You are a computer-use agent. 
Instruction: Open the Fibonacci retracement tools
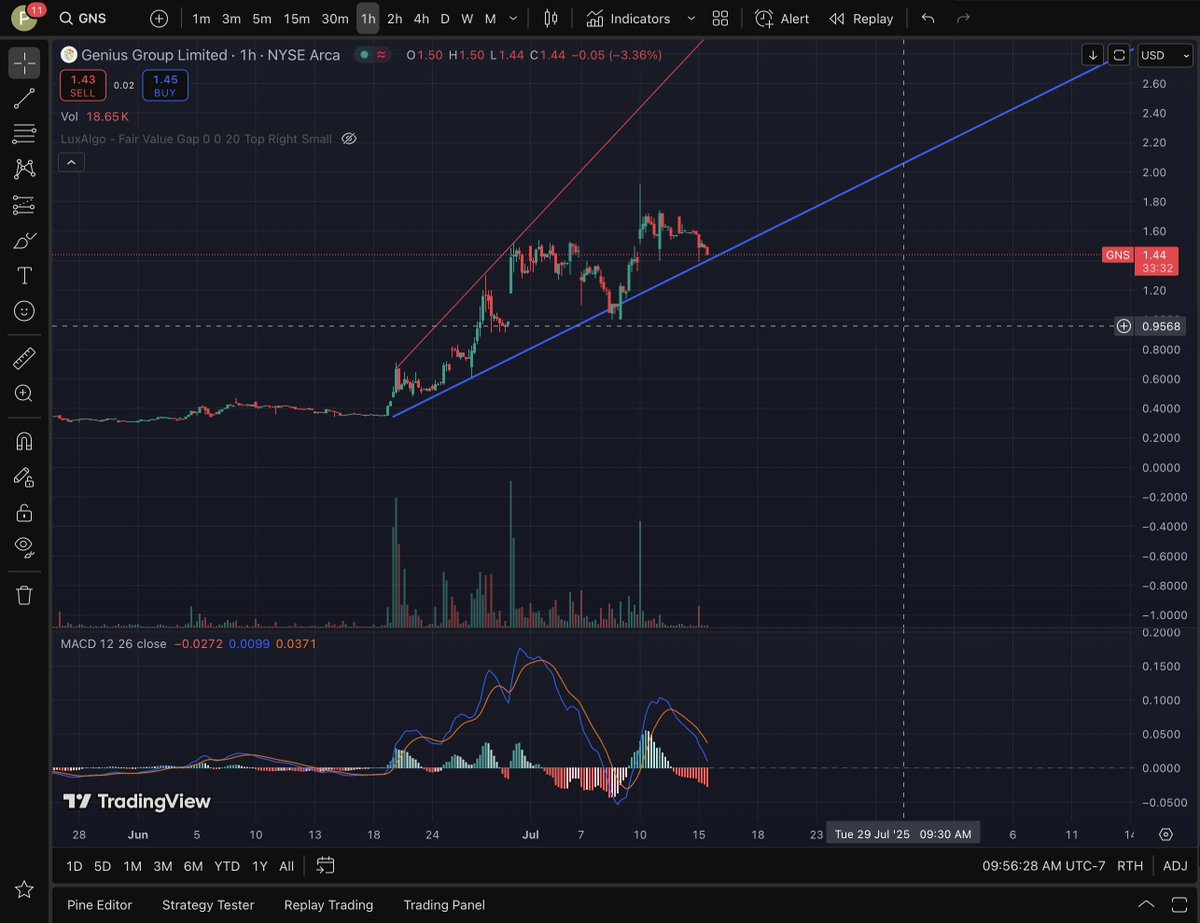[24, 134]
